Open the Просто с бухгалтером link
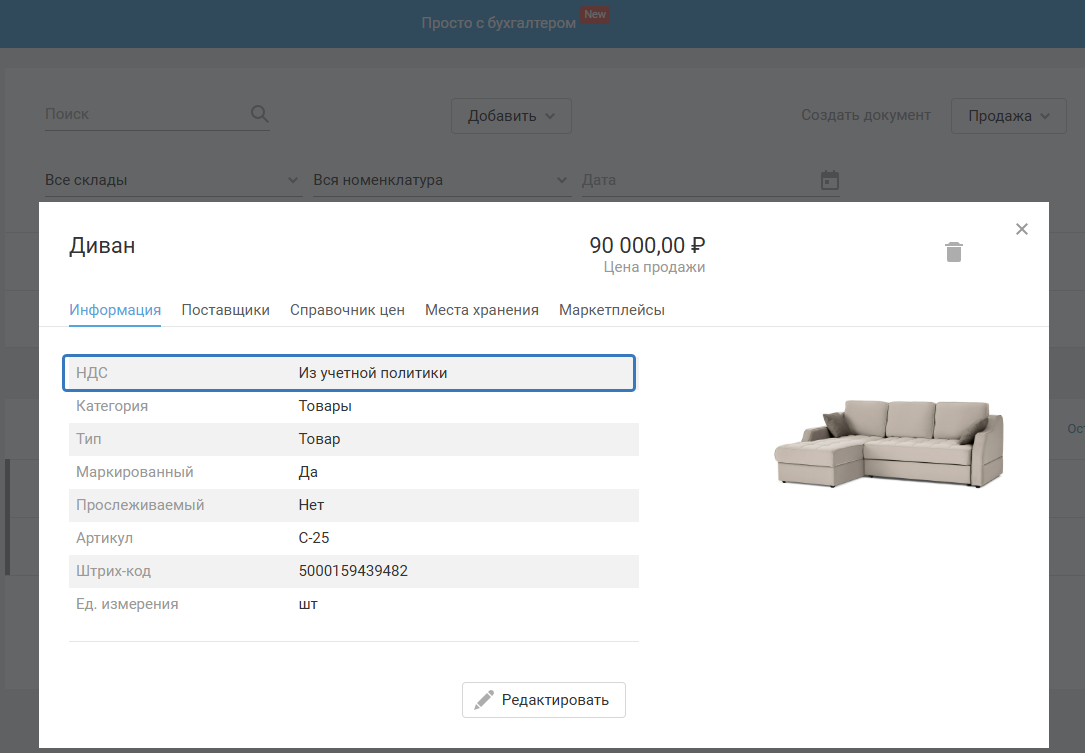 498,23
